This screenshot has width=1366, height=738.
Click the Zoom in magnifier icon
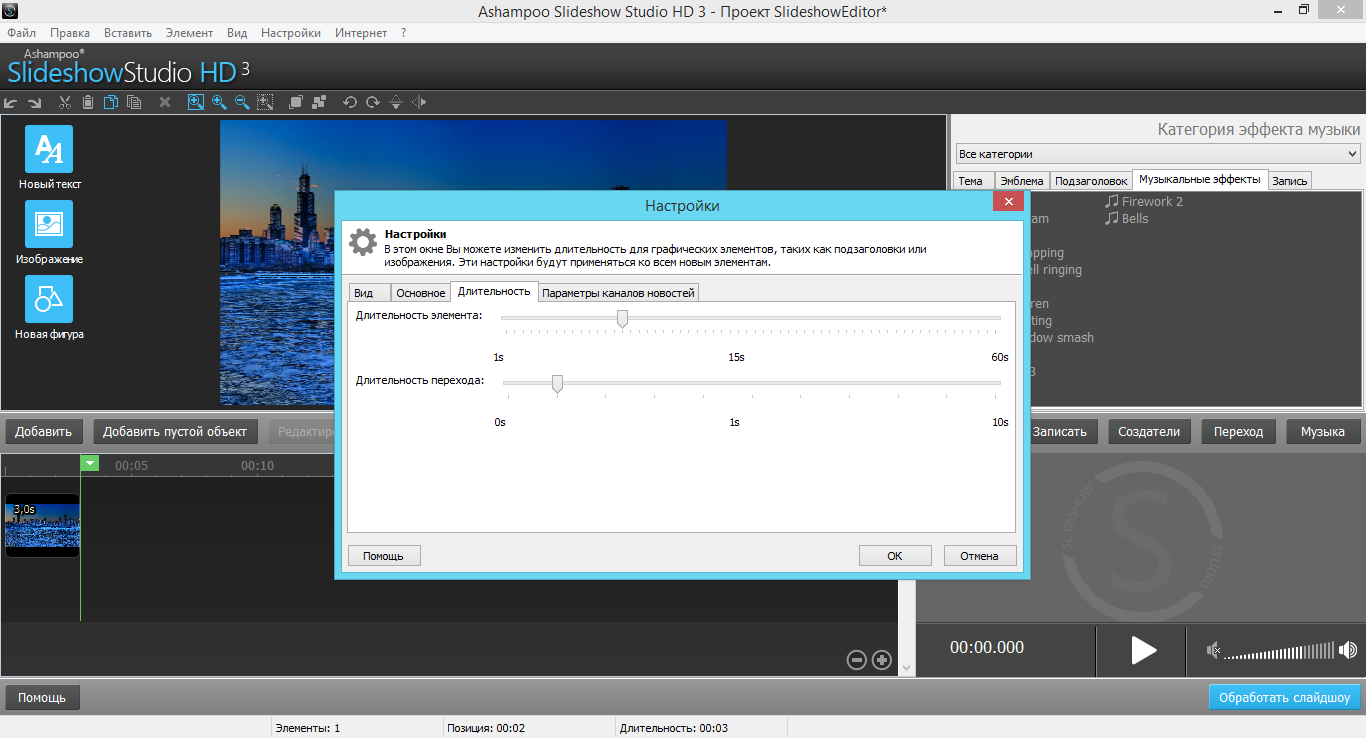219,102
